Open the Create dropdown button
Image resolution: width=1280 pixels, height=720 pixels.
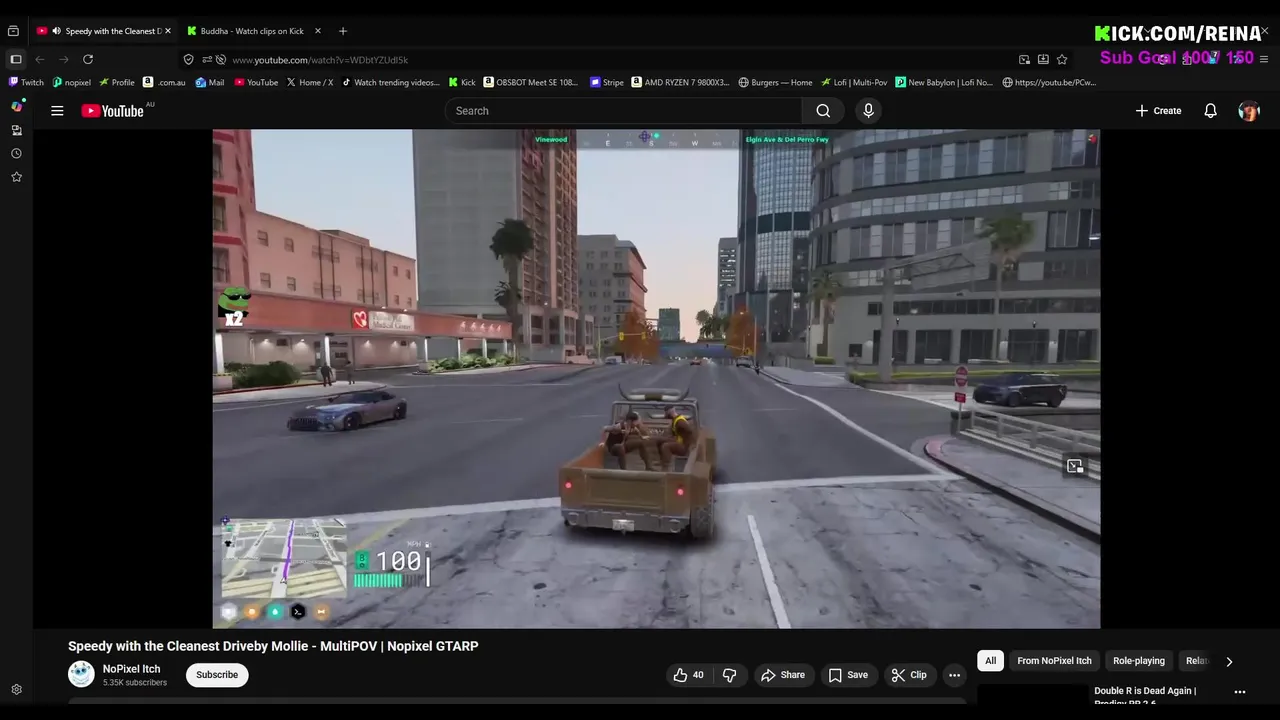coord(1158,111)
